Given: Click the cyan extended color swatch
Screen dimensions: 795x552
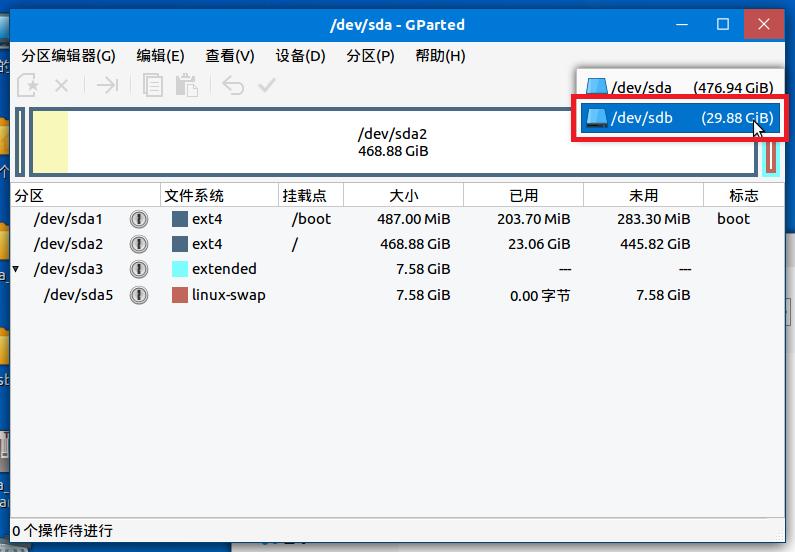Looking at the screenshot, I should coord(180,269).
